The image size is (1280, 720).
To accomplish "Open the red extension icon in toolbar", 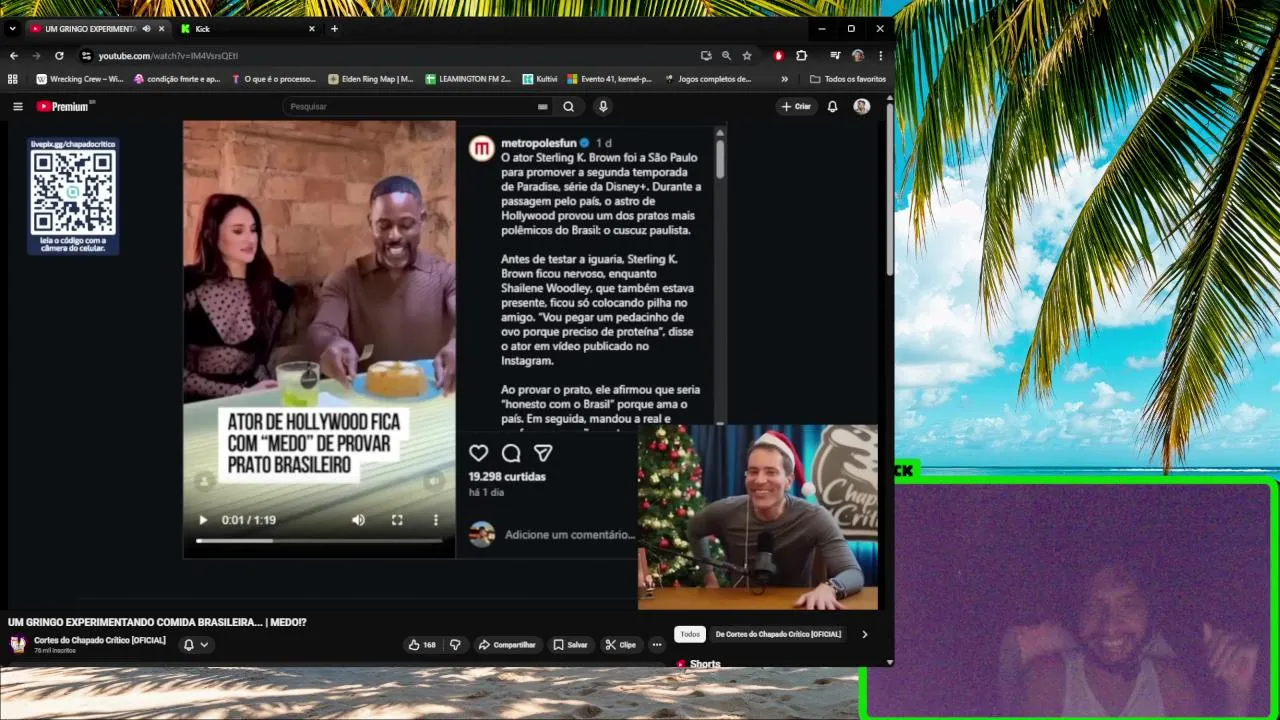I will (x=779, y=56).
